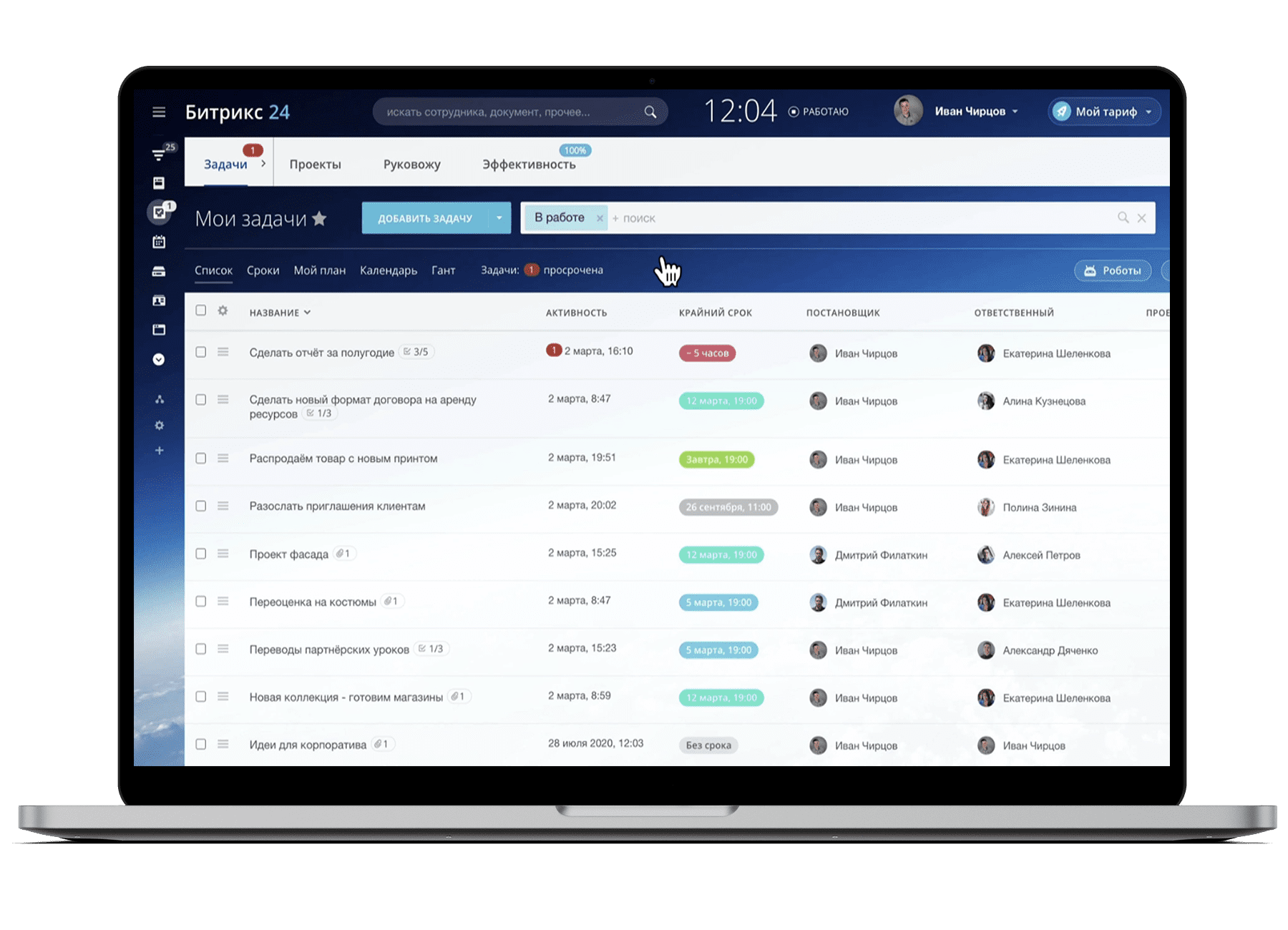
Task: Remove the В работе filter chip
Action: 600,218
